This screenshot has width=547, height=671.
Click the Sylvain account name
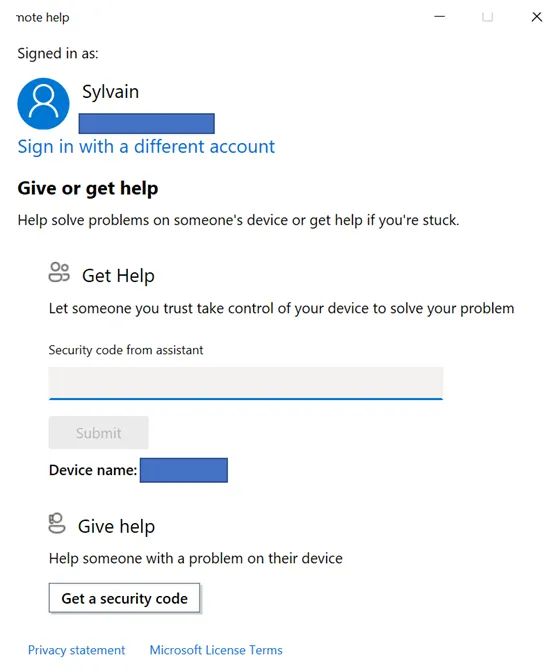click(110, 92)
